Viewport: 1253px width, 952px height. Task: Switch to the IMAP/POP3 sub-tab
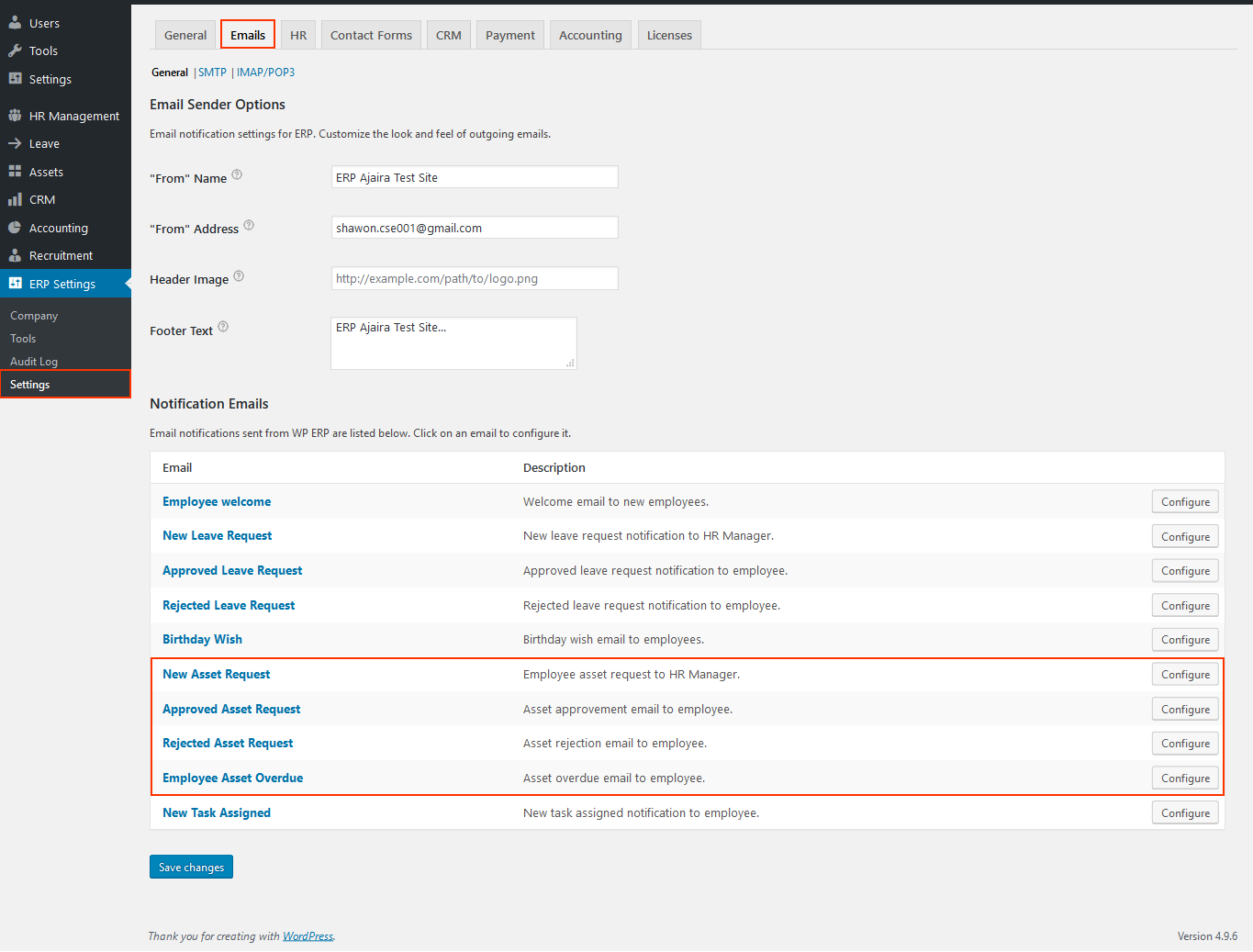265,72
